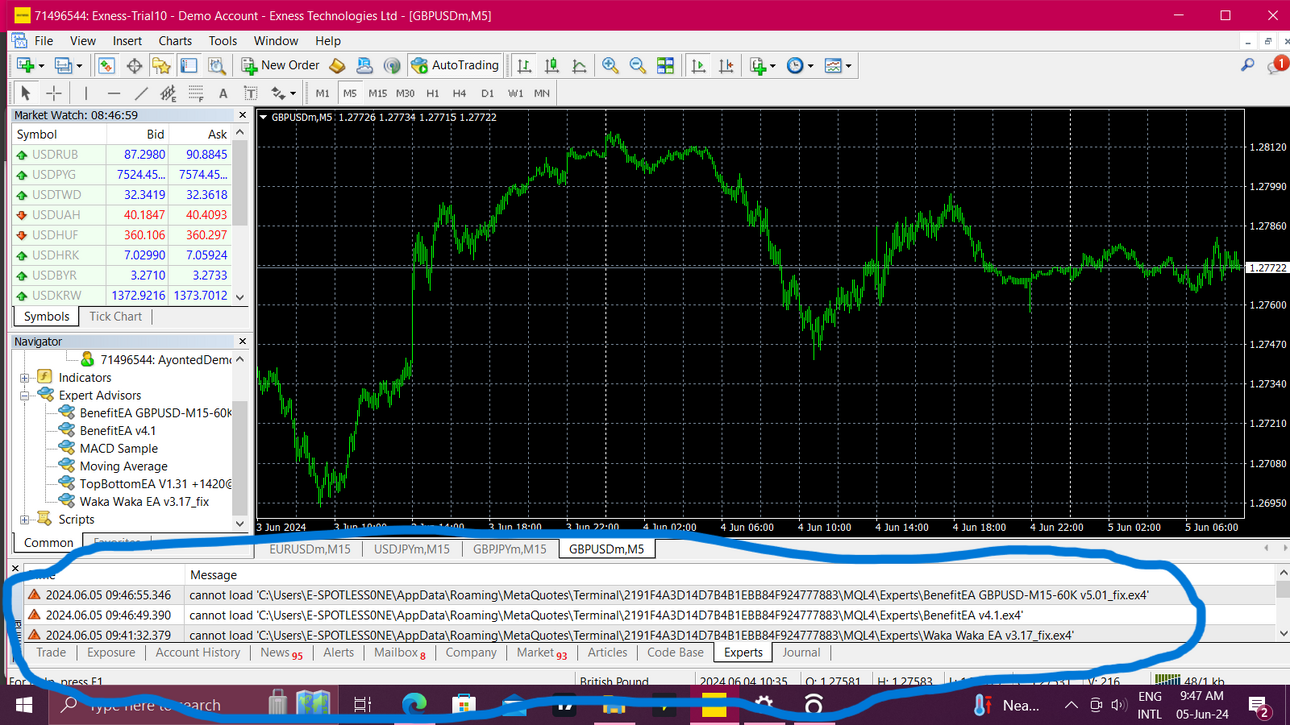The image size is (1290, 725).
Task: Open the Templates dropdown
Action: point(838,65)
